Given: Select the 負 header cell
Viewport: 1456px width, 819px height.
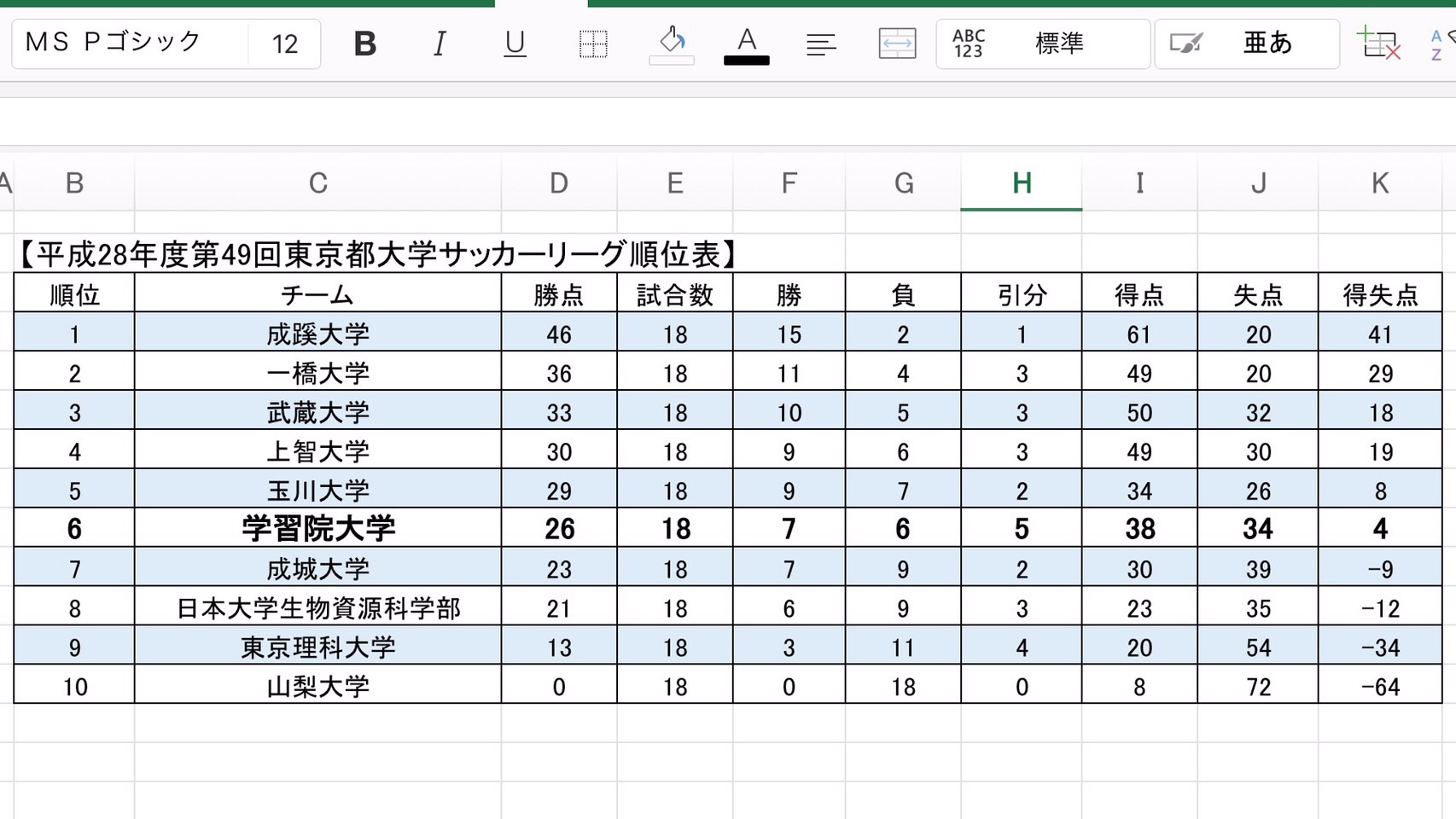Looking at the screenshot, I should point(903,293).
